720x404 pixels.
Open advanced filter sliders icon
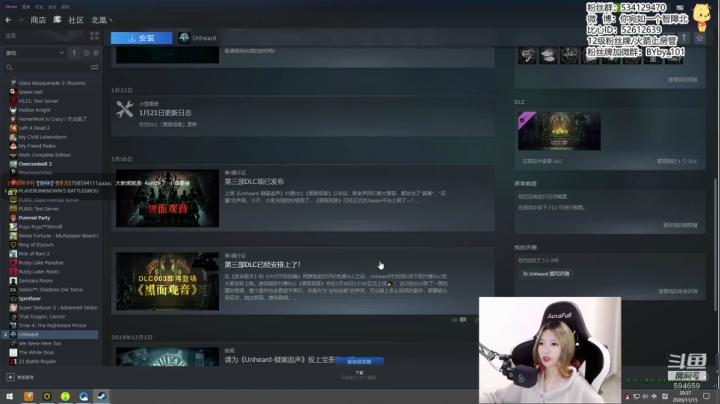95,67
